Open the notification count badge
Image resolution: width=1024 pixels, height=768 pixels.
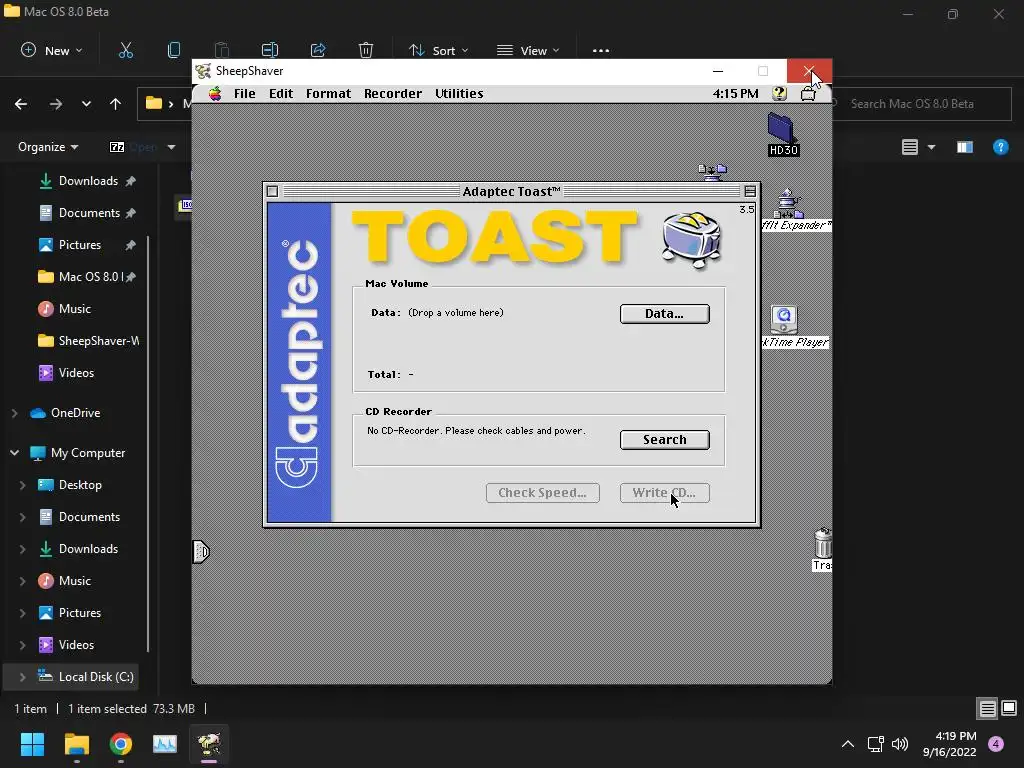996,744
